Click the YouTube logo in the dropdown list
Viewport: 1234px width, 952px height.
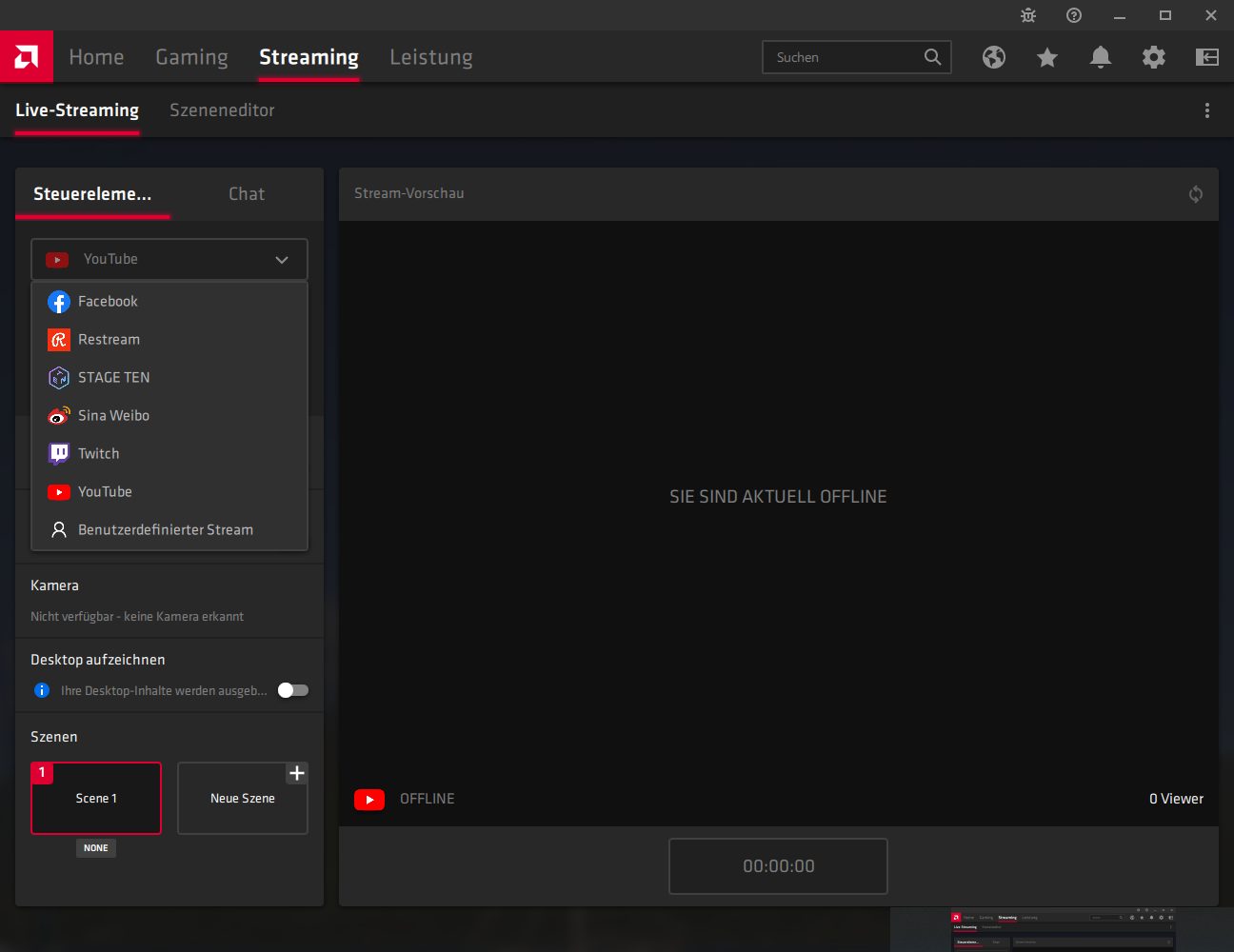coord(59,492)
